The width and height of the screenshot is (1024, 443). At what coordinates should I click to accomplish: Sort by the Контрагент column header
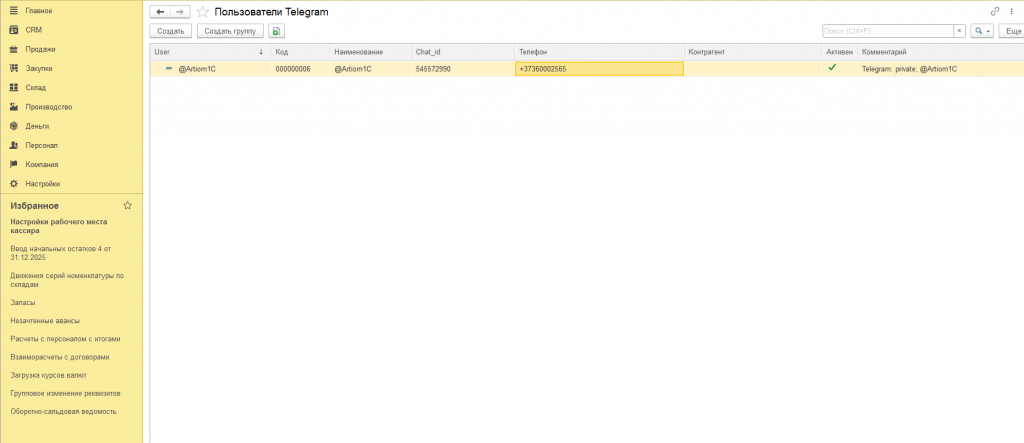click(x=752, y=52)
